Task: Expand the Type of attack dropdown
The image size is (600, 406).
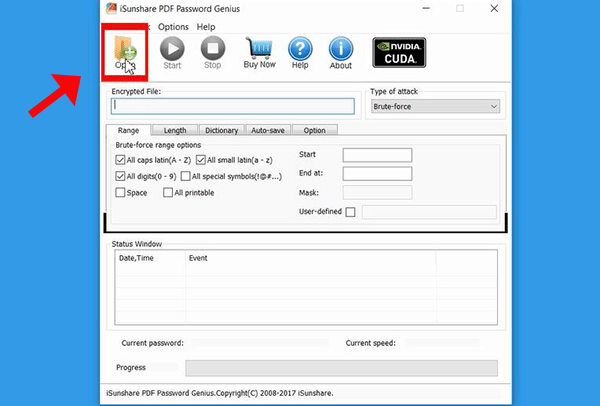Action: 435,106
